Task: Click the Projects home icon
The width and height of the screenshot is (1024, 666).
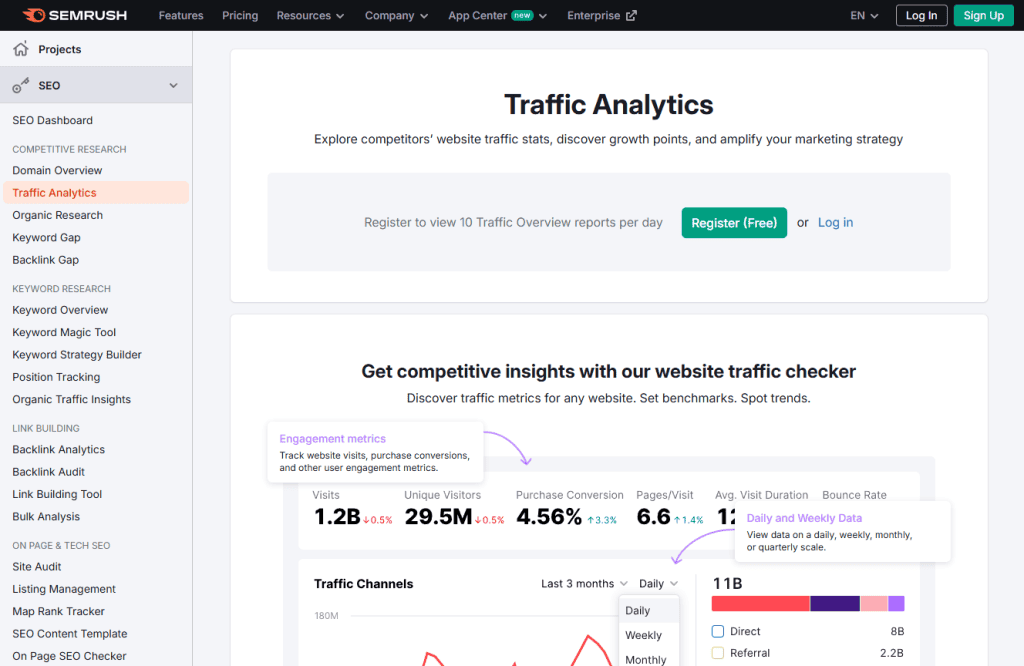Action: pyautogui.click(x=21, y=49)
